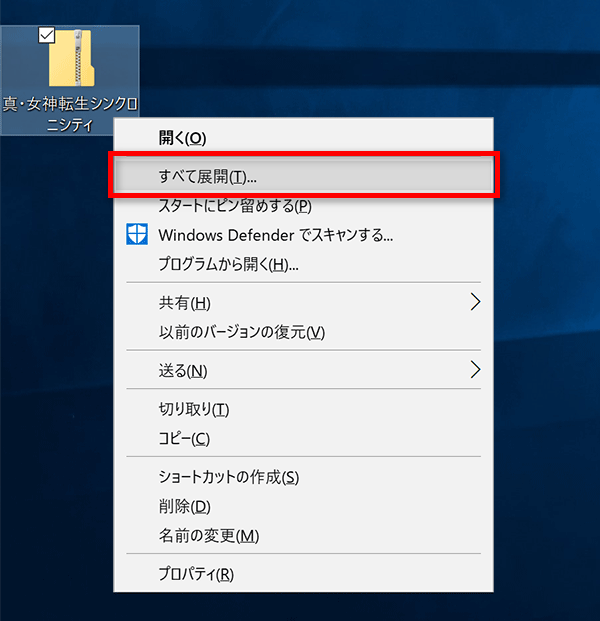Screen dimensions: 600x621
Task: Choose 切り取り(T) to cut the file
Action: (x=303, y=409)
